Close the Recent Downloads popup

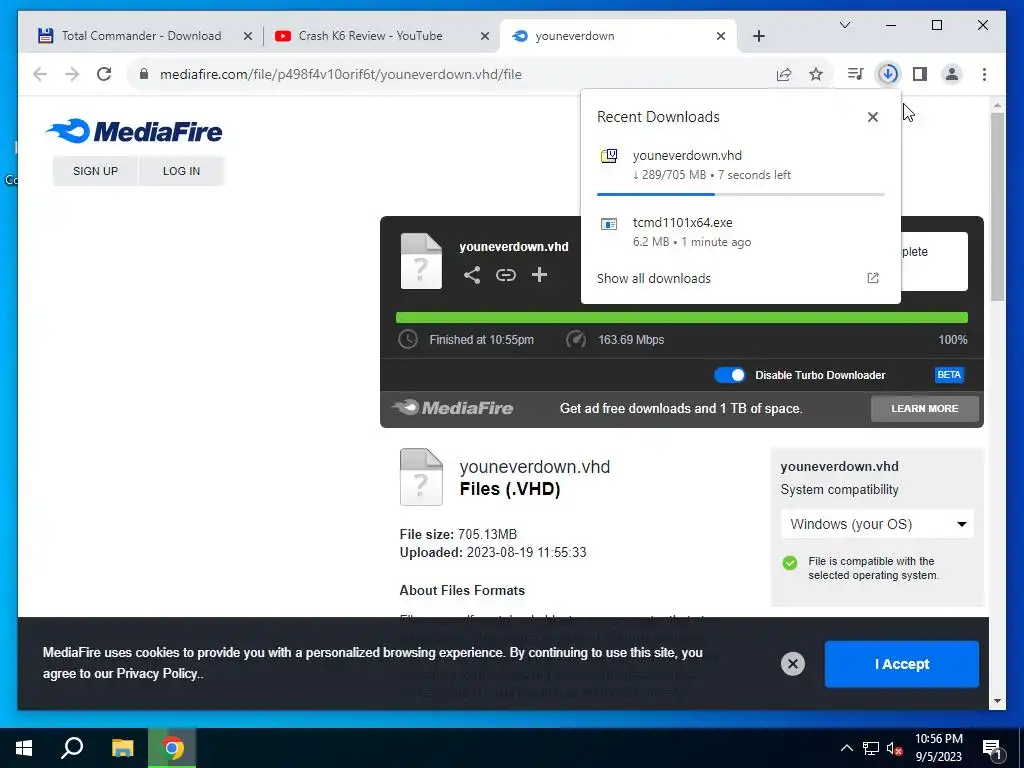pyautogui.click(x=872, y=117)
